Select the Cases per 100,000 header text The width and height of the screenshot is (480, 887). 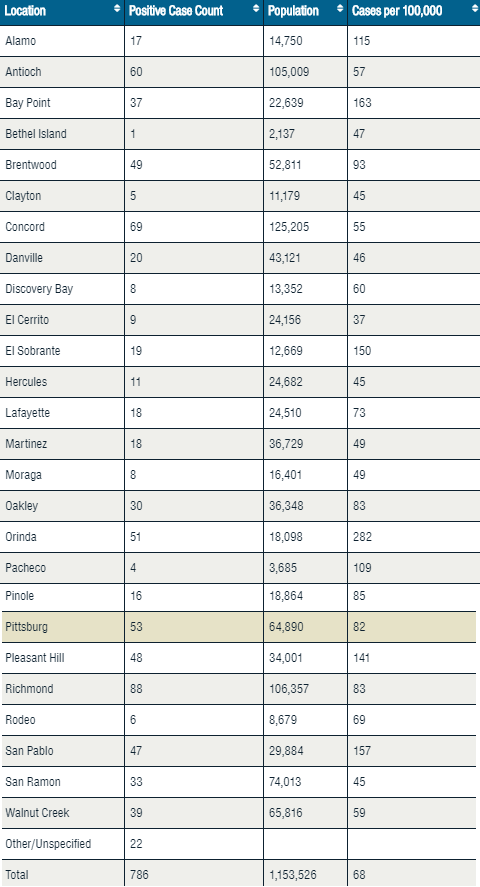(x=397, y=11)
